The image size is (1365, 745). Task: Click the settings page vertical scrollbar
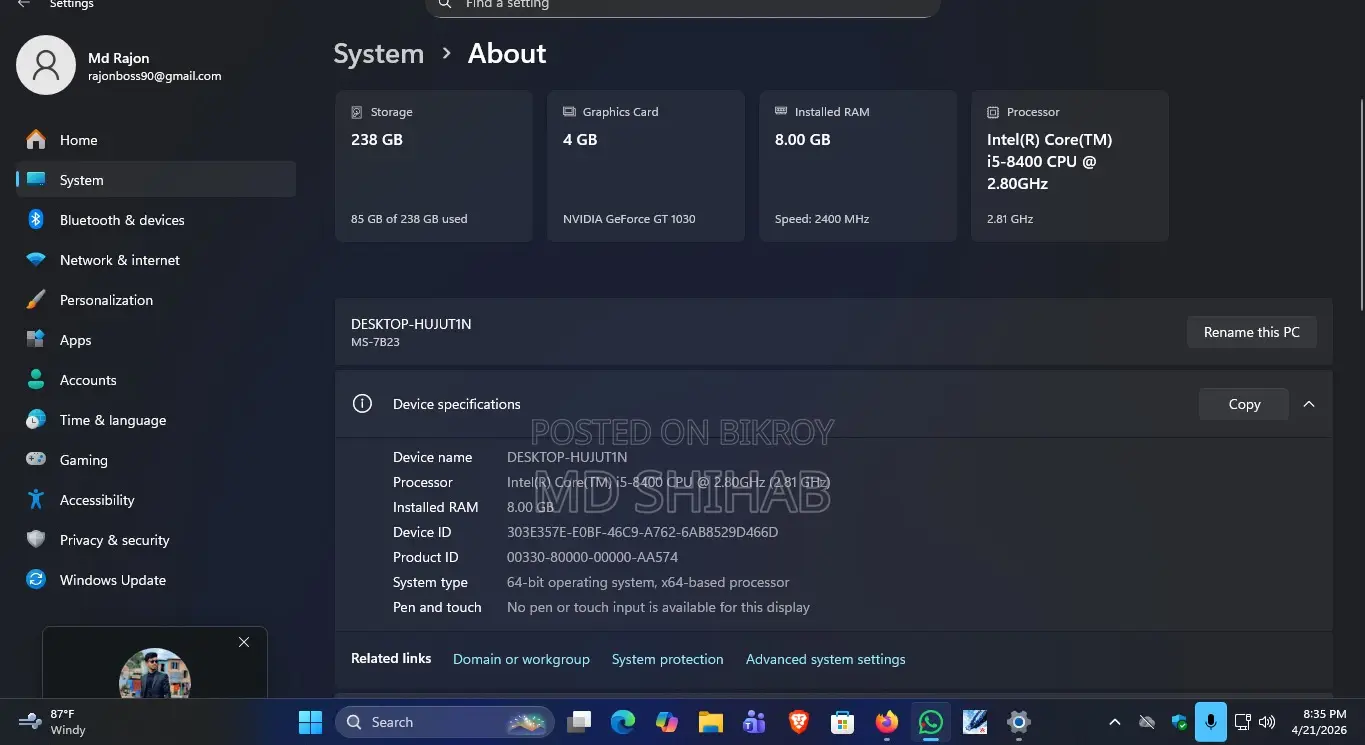(x=1360, y=205)
